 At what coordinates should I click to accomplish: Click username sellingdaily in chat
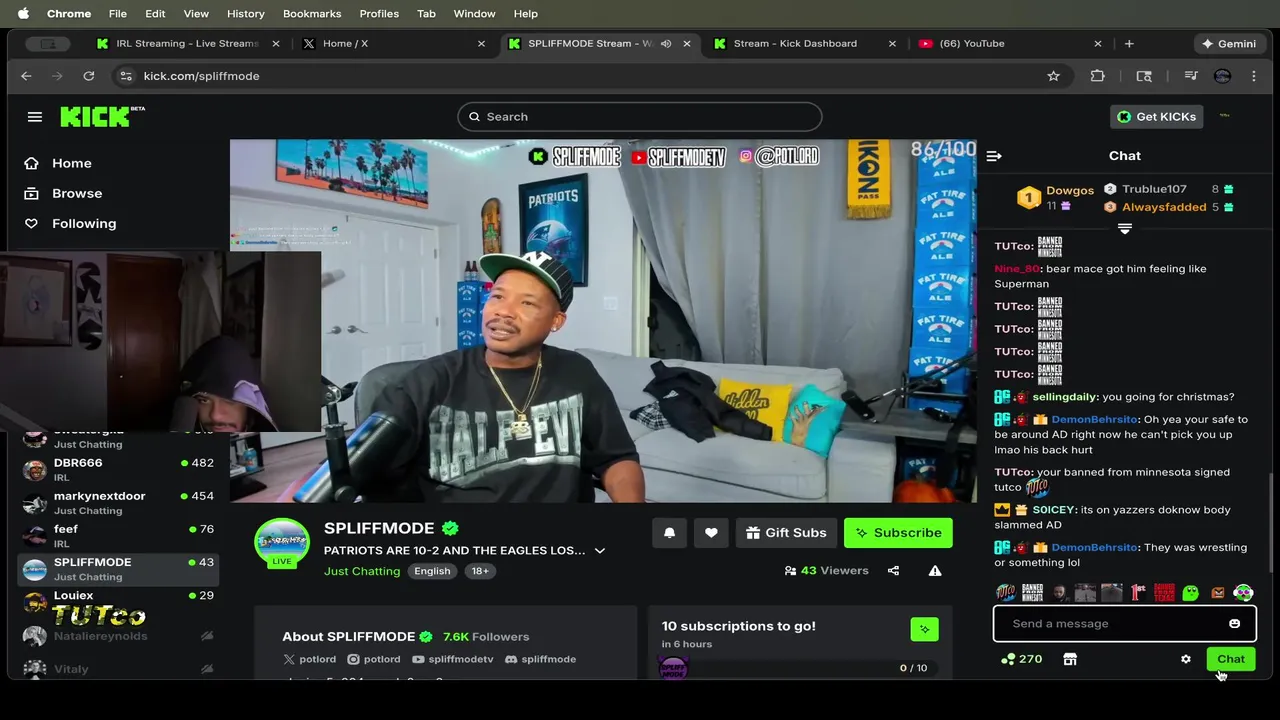[x=1065, y=397]
